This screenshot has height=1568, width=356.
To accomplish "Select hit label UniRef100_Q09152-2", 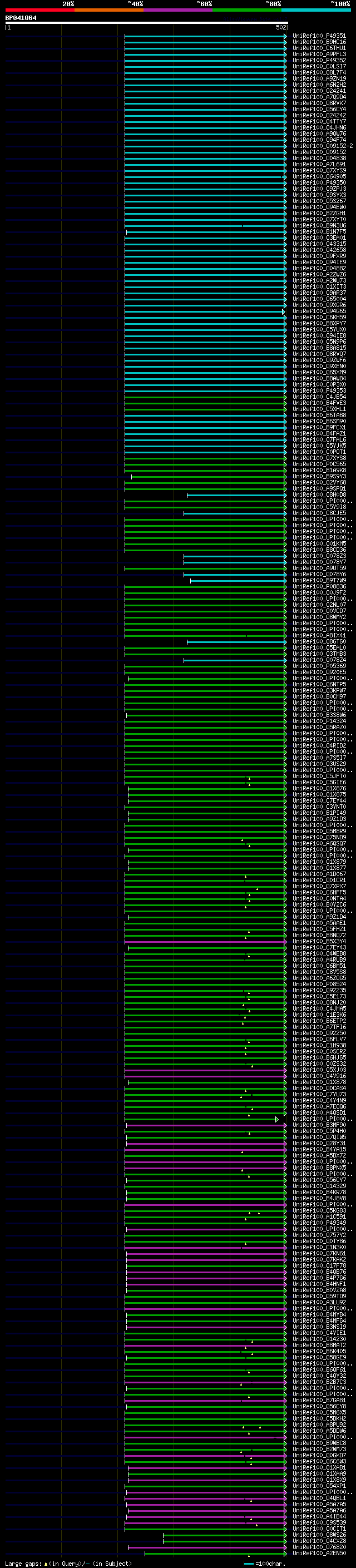I will click(323, 146).
